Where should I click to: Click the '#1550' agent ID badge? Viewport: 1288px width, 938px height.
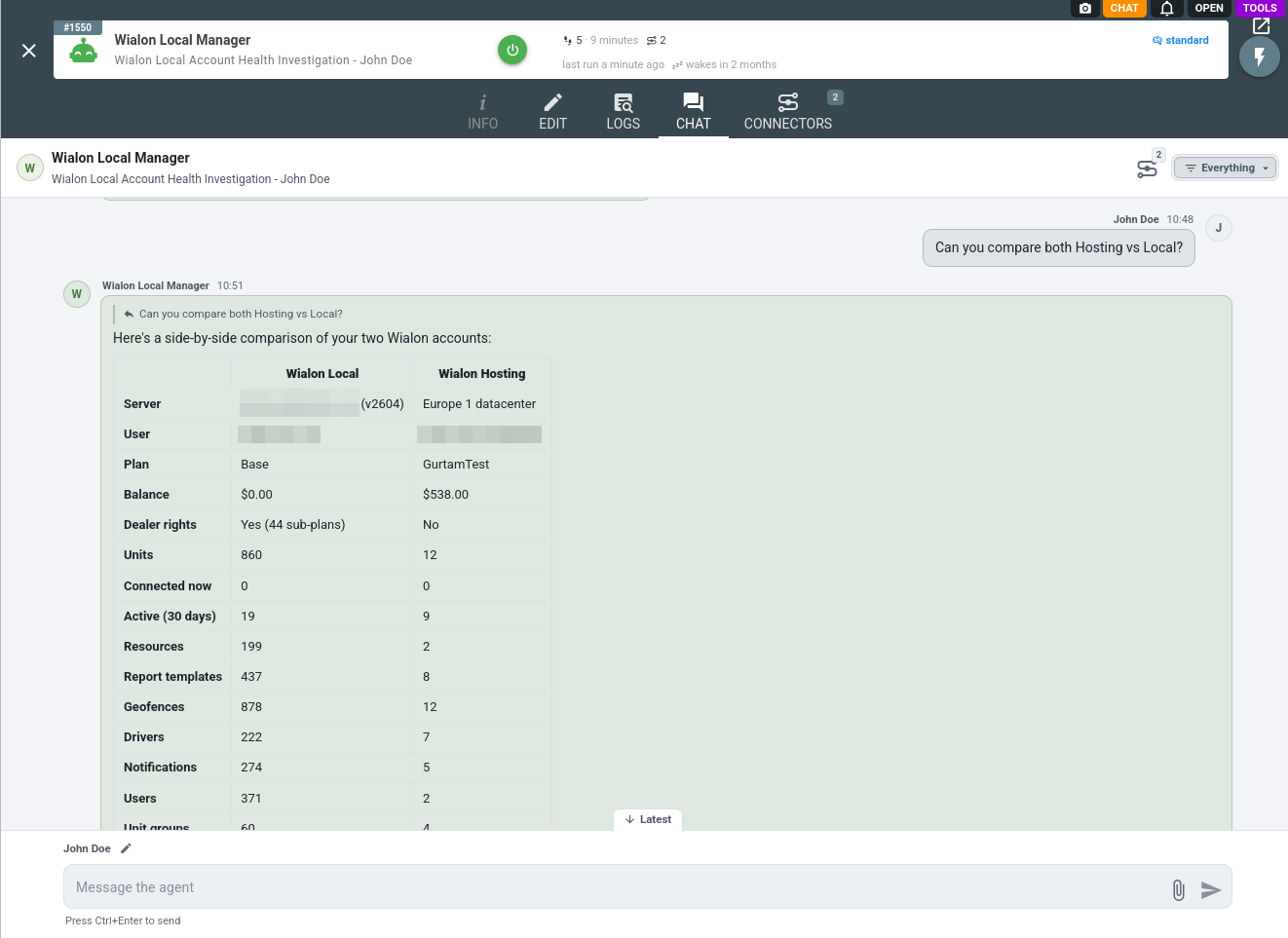click(x=78, y=27)
